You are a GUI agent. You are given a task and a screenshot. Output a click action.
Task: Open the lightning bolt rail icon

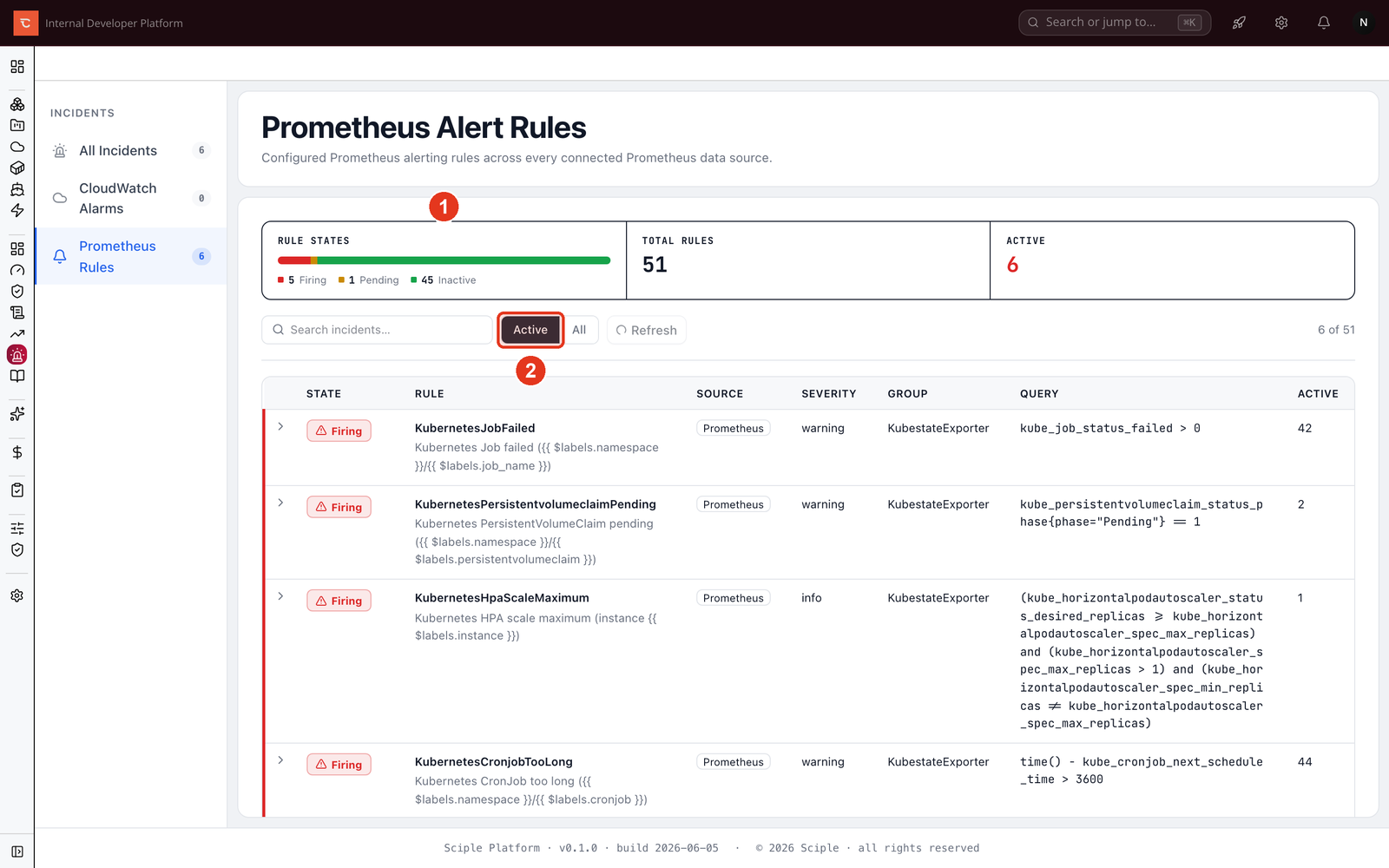17,210
